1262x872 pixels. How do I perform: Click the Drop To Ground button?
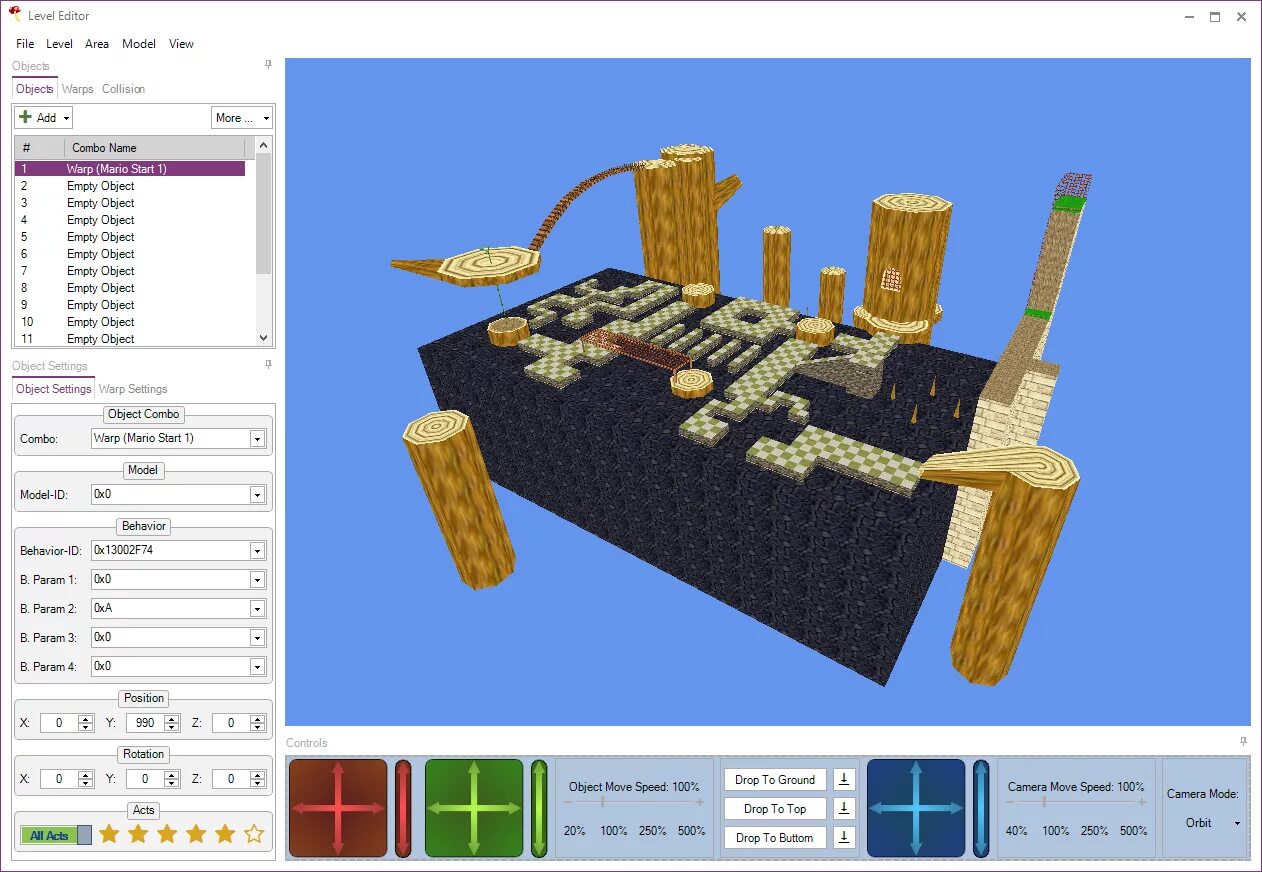[x=775, y=780]
